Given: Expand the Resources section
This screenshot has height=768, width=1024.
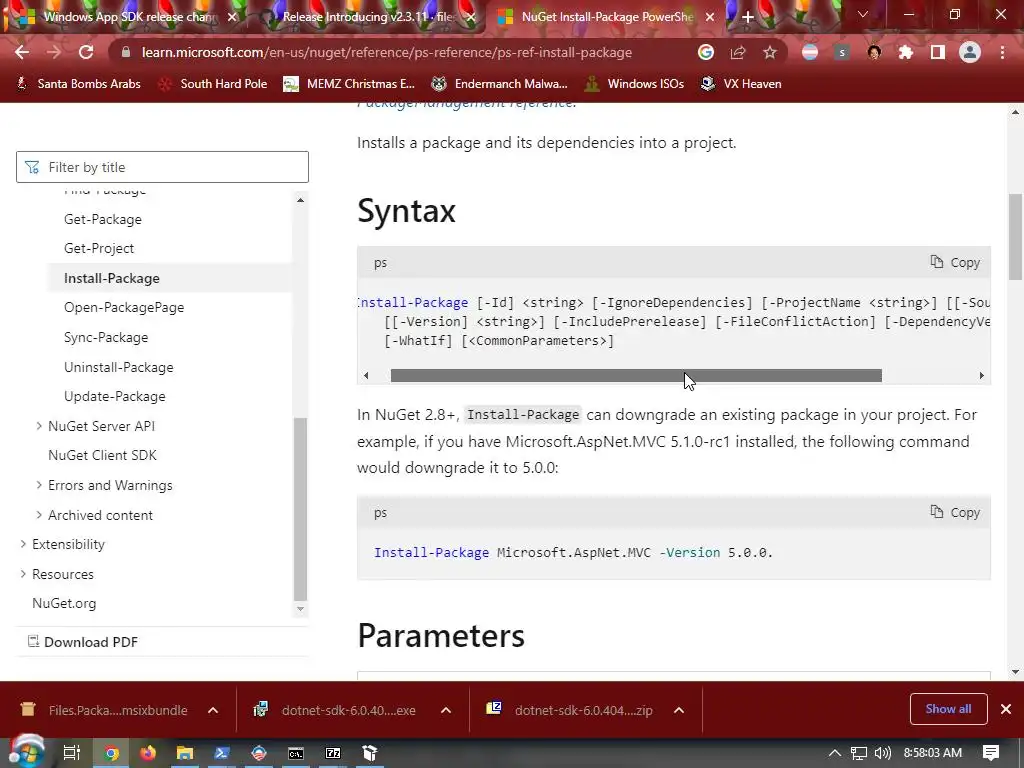Looking at the screenshot, I should (23, 574).
